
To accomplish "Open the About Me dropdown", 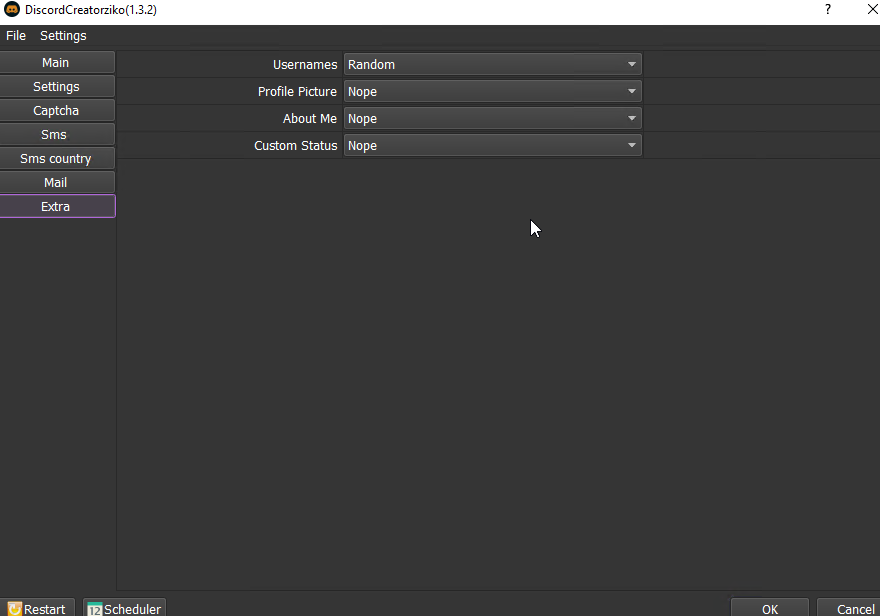I will 492,118.
